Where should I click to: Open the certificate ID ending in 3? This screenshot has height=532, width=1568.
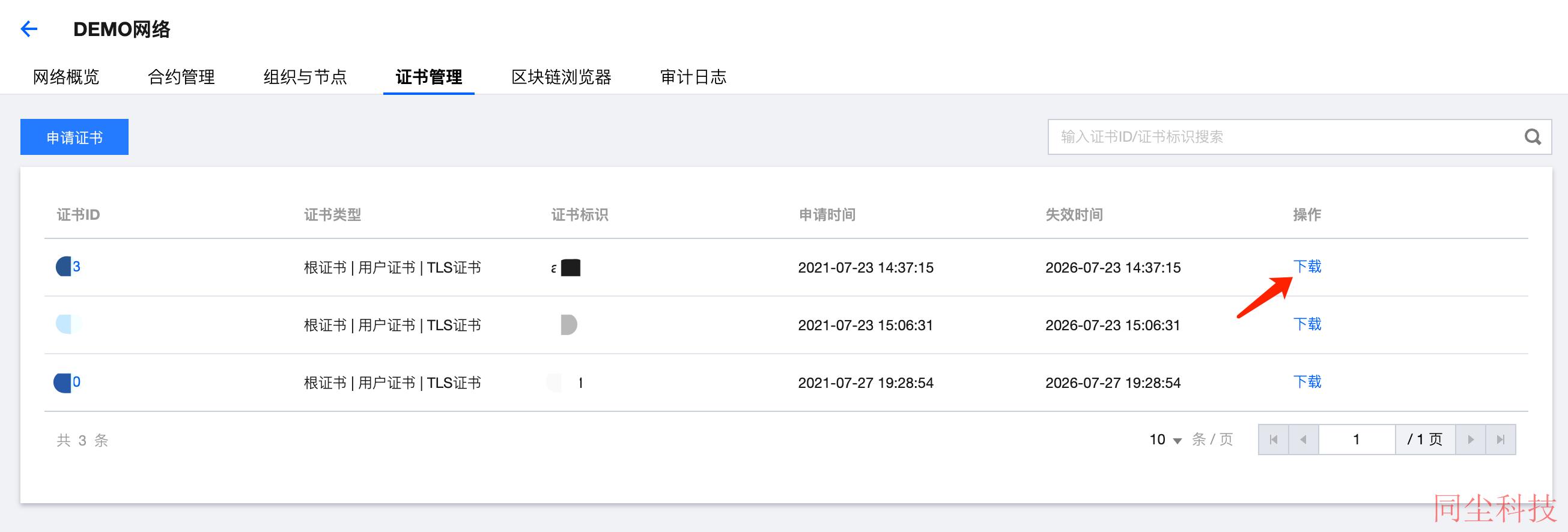tap(68, 267)
